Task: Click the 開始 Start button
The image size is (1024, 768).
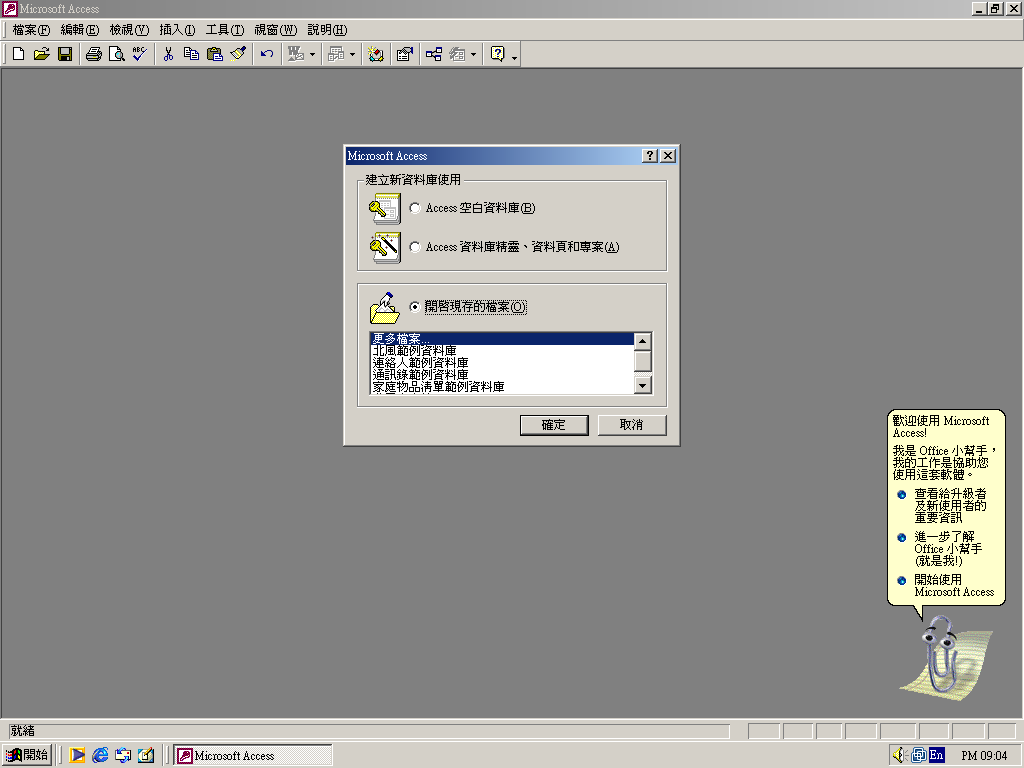Action: (27, 755)
